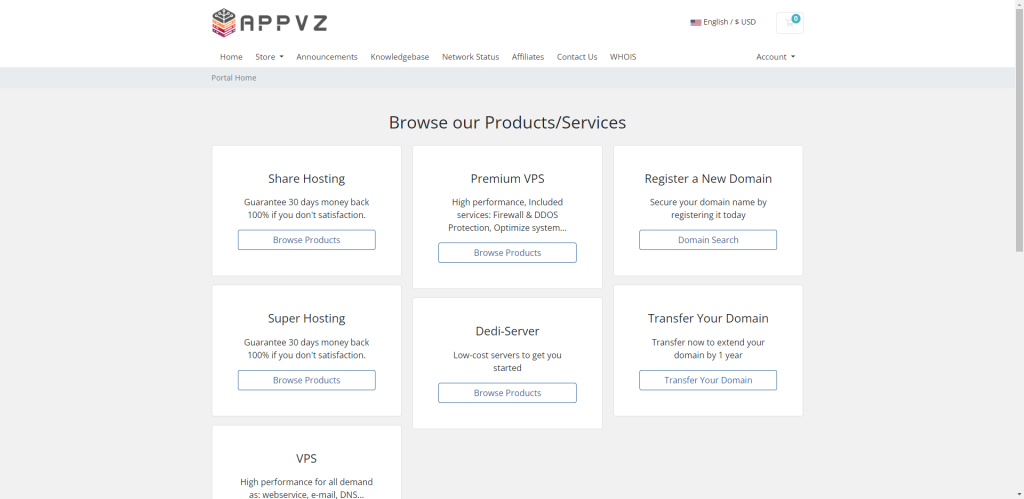Image resolution: width=1024 pixels, height=499 pixels.
Task: Check the Network Status page
Action: pos(470,57)
